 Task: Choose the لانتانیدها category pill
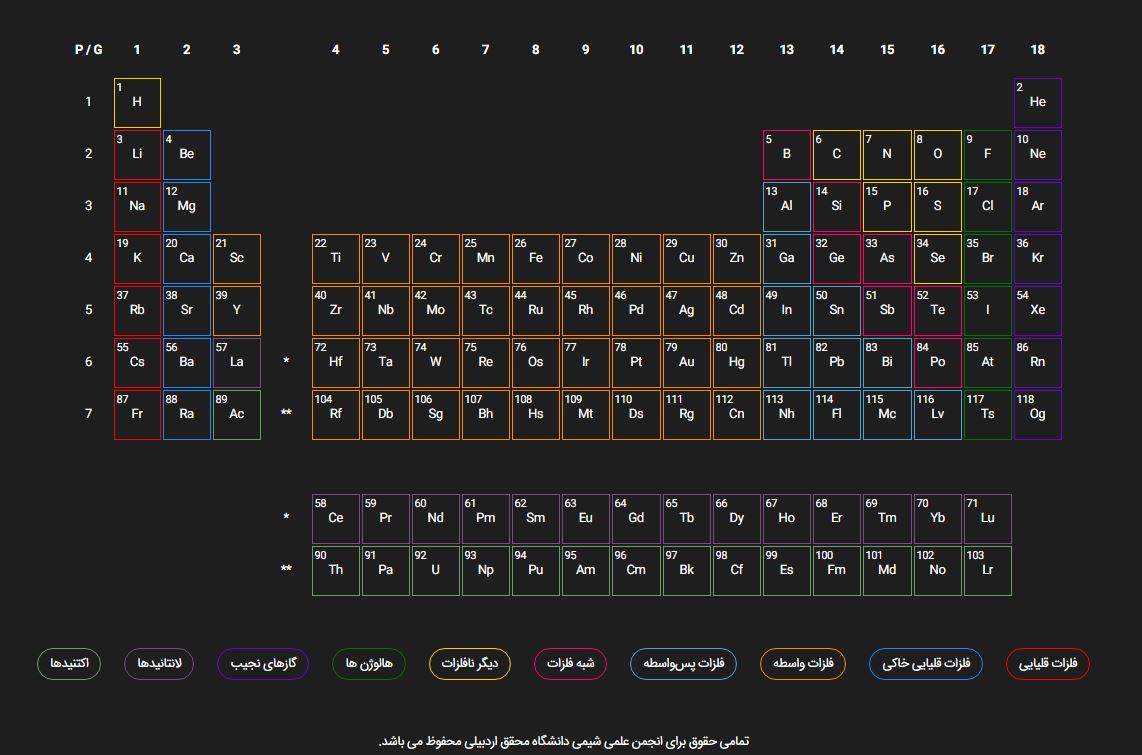point(160,663)
